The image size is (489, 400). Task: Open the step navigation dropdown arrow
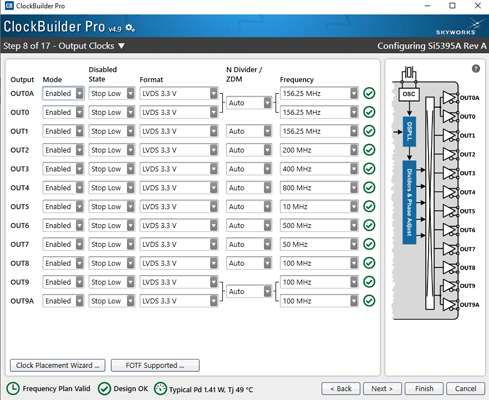click(122, 46)
